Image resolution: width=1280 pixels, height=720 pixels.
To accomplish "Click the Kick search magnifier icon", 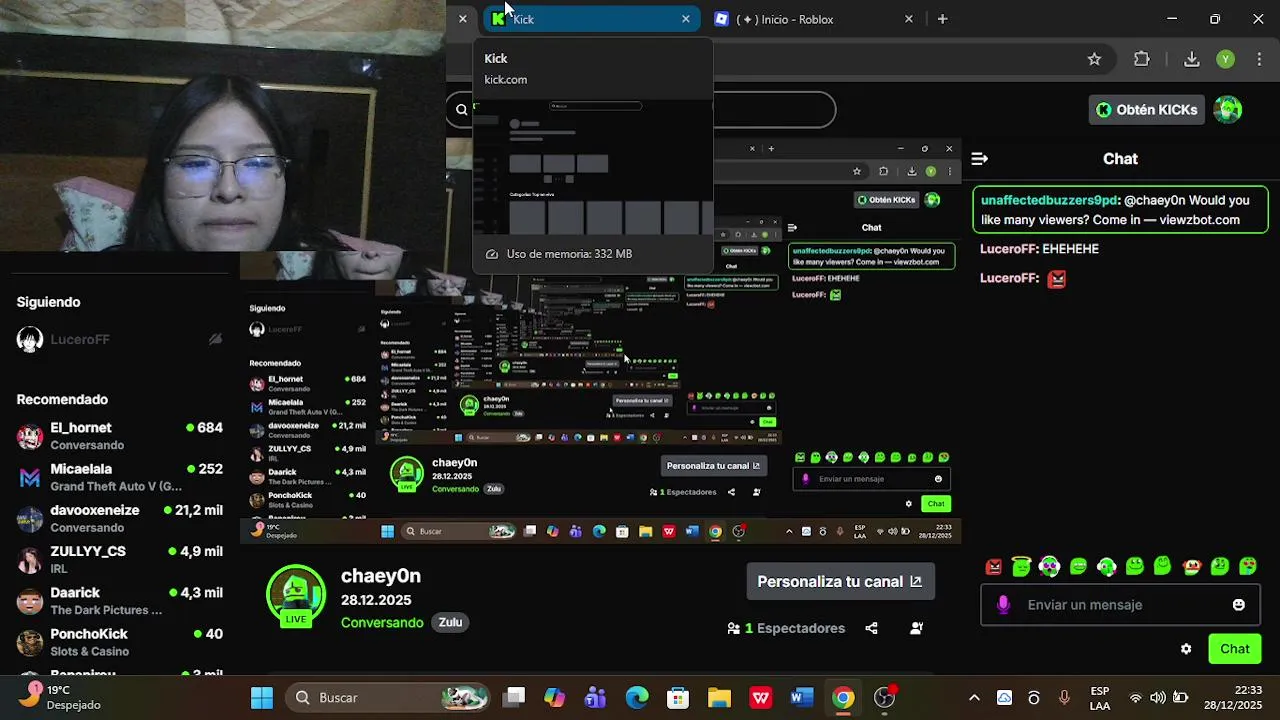I will 461,110.
